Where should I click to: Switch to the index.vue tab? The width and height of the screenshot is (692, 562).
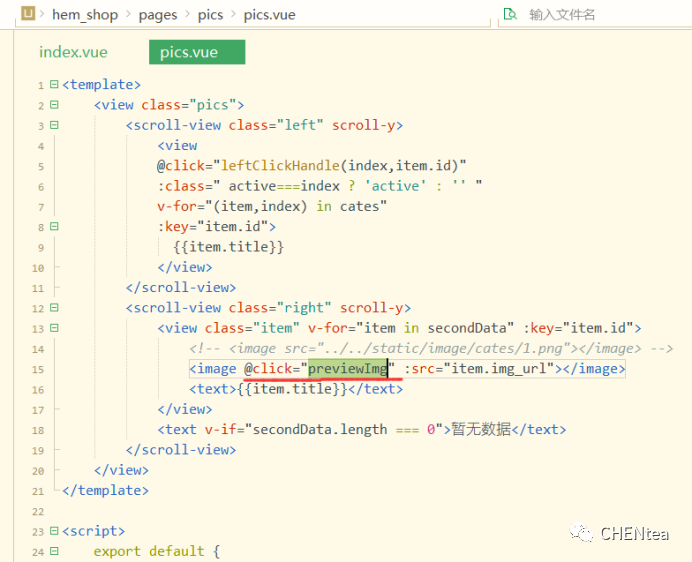(73, 52)
